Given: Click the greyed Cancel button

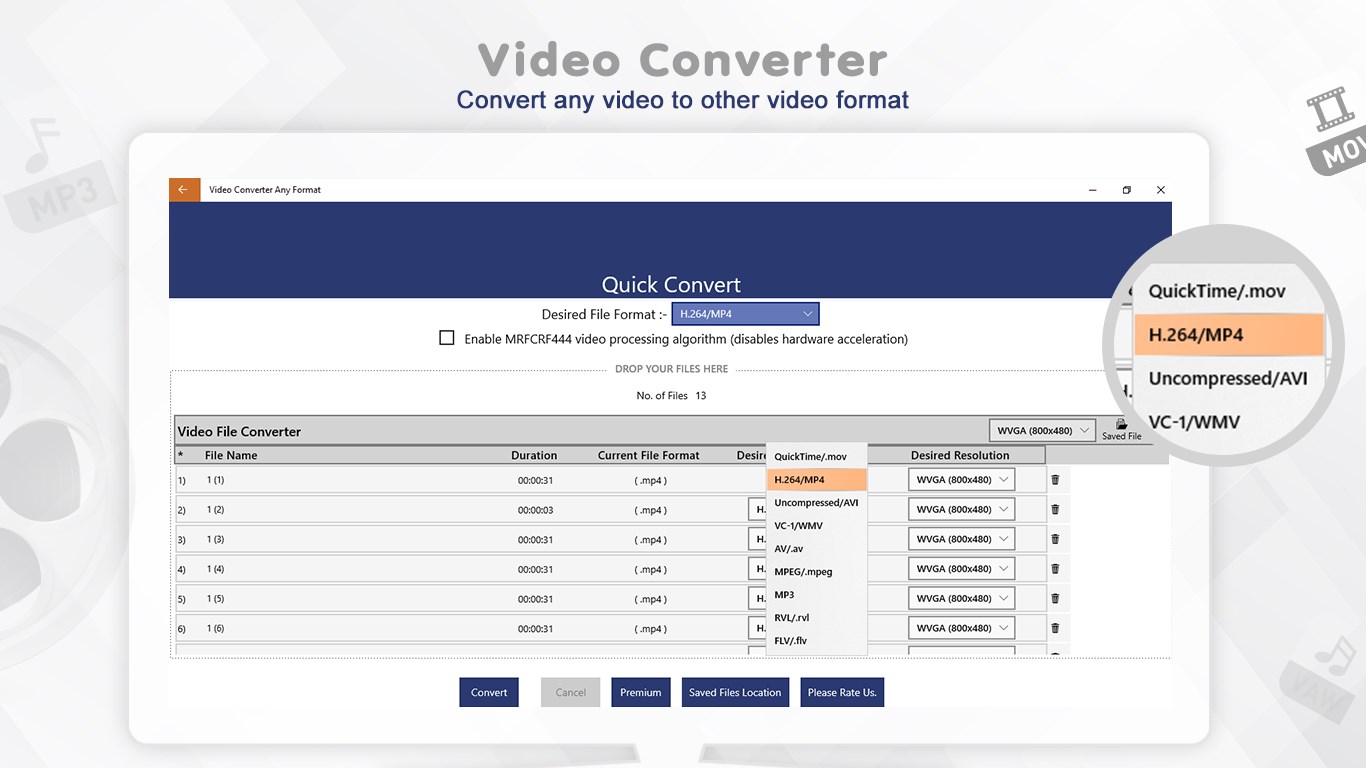Looking at the screenshot, I should (571, 692).
